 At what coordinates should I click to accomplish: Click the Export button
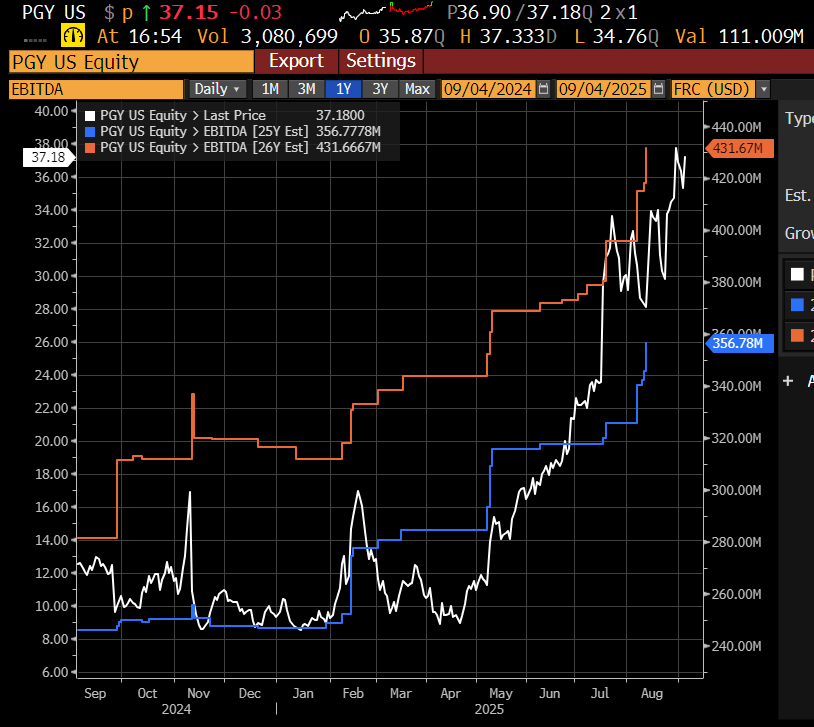tap(296, 61)
